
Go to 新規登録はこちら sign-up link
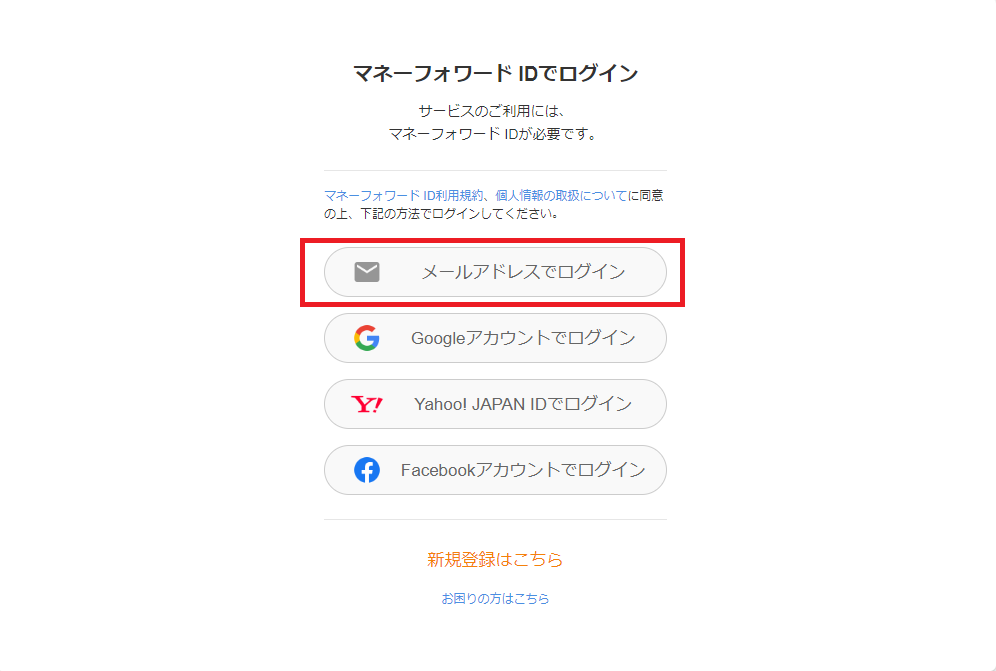coord(495,559)
